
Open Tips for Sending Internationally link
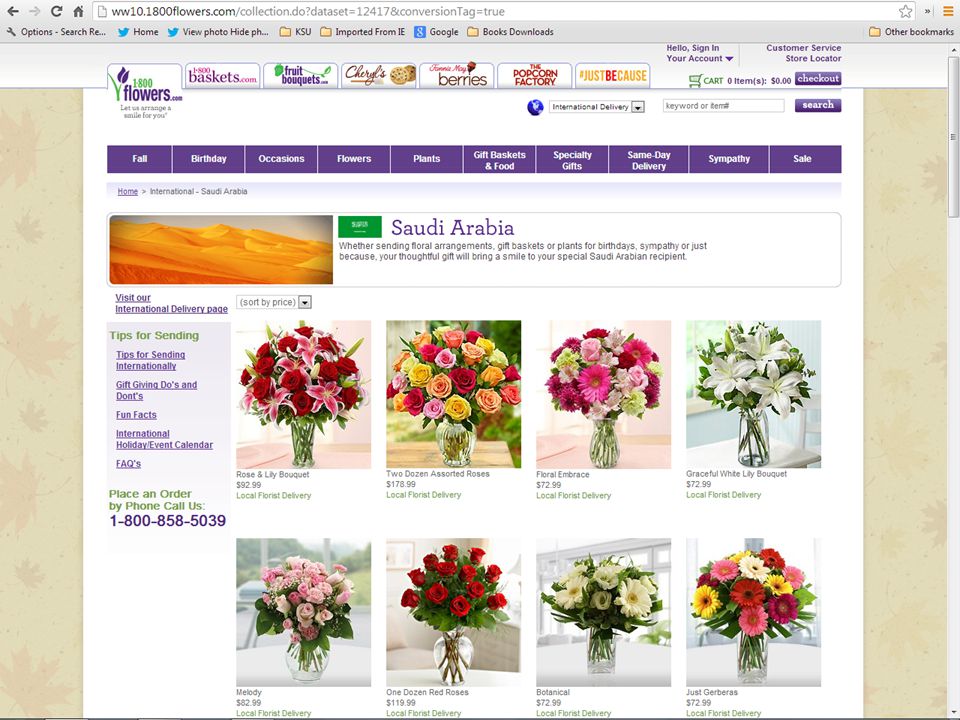pyautogui.click(x=151, y=360)
